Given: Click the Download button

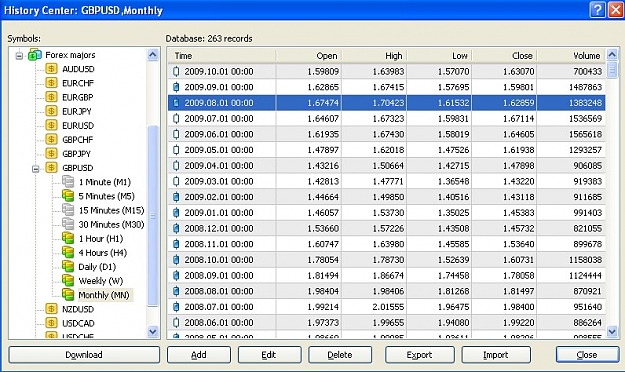Looking at the screenshot, I should [x=84, y=354].
